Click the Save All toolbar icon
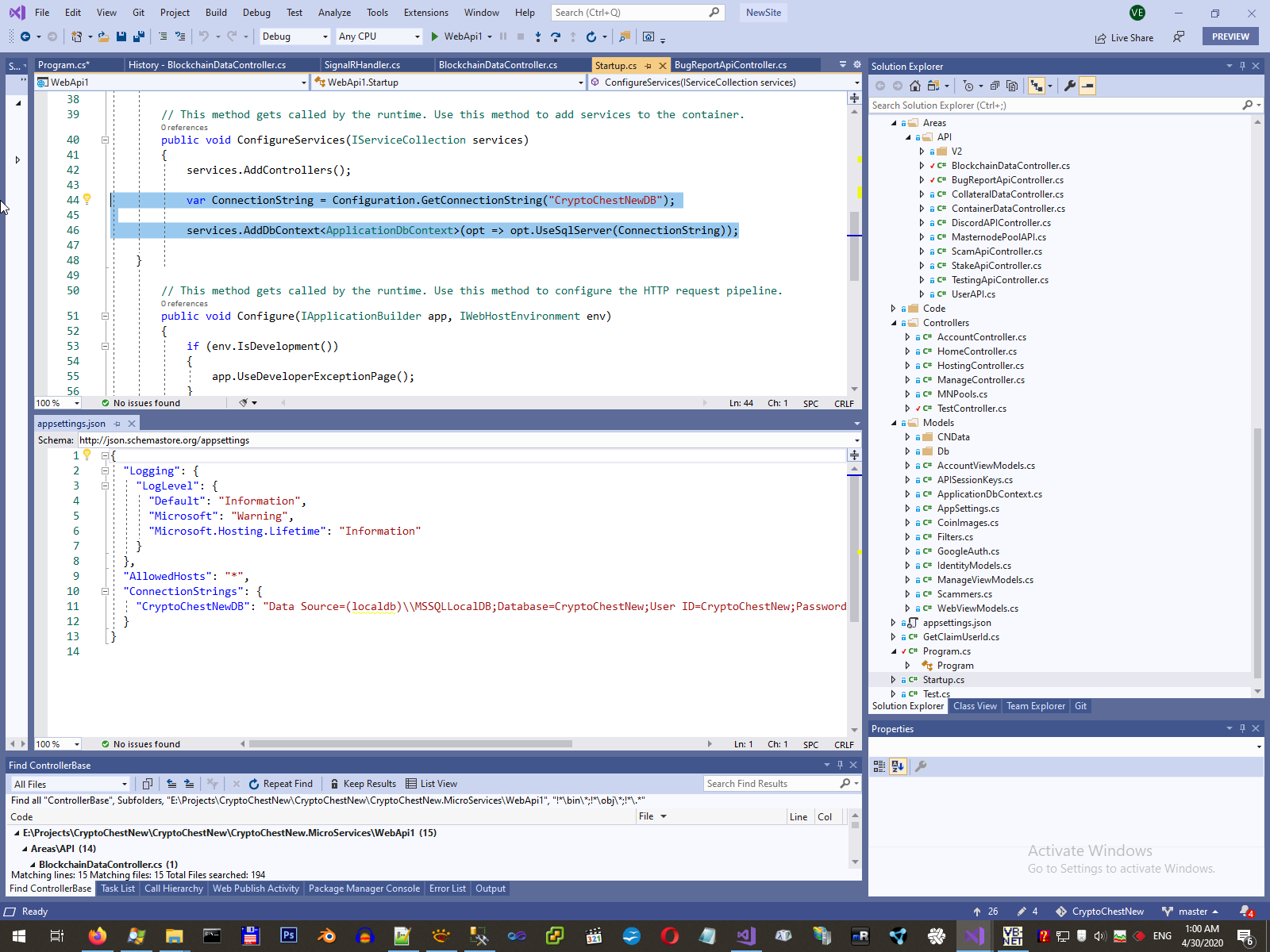 139,36
